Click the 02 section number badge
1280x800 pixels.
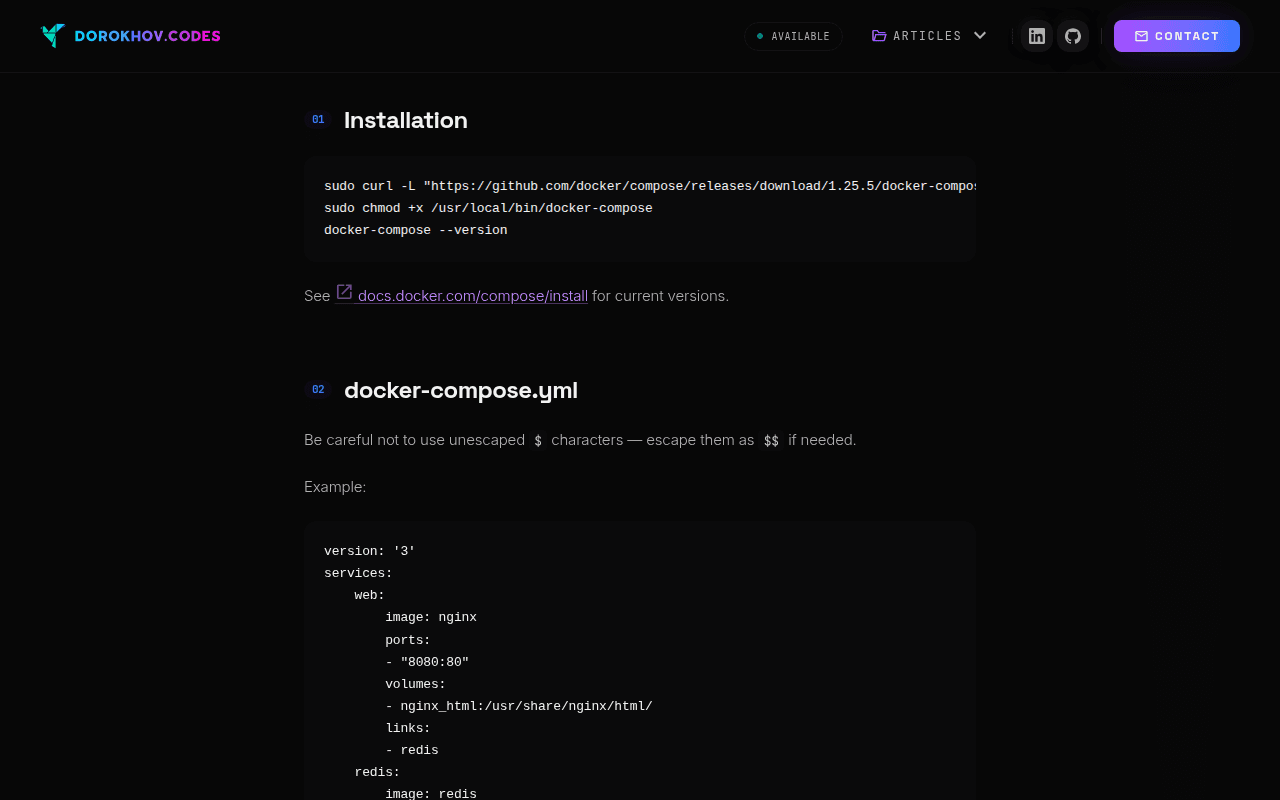[318, 390]
